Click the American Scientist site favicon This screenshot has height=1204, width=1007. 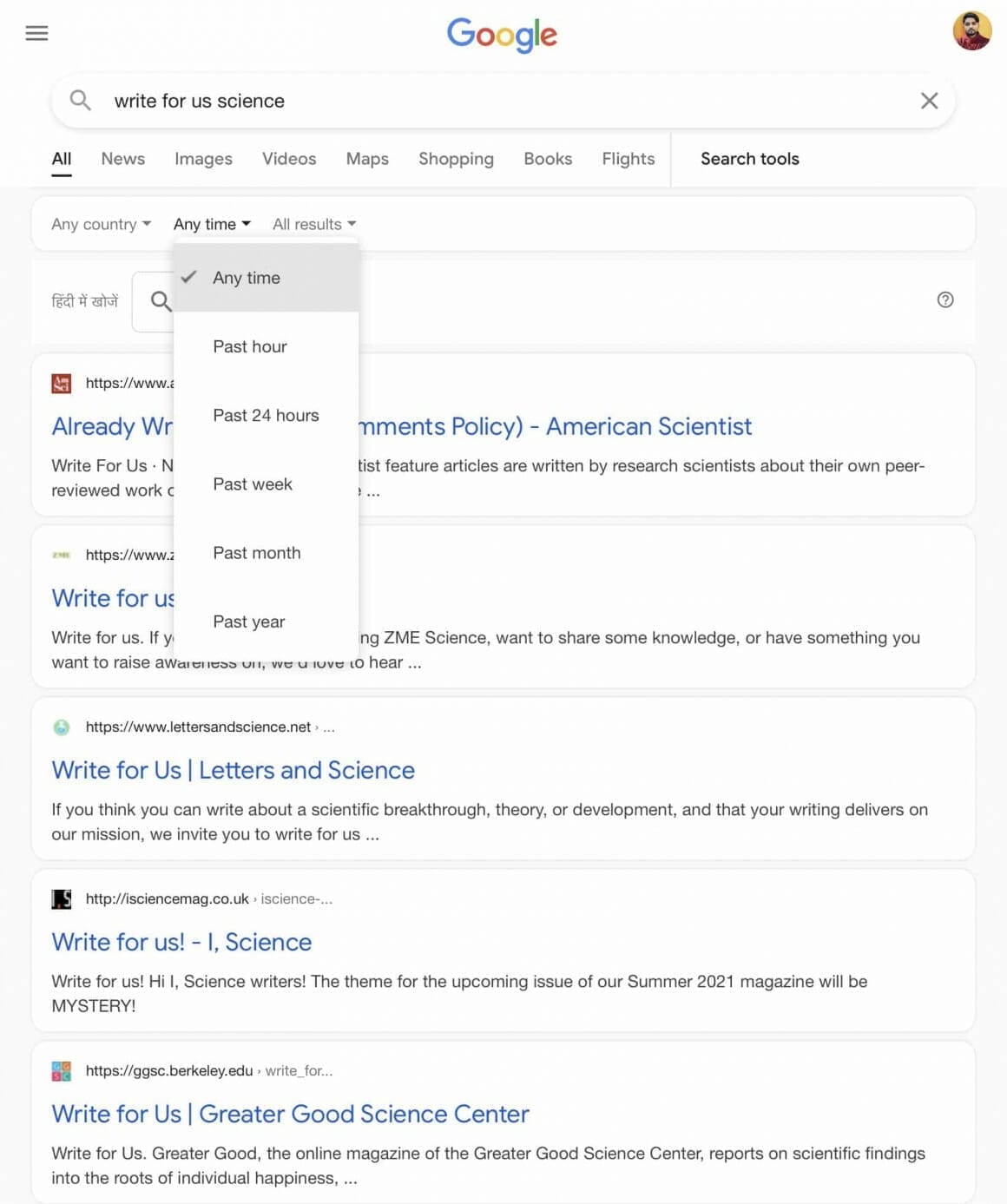point(61,383)
